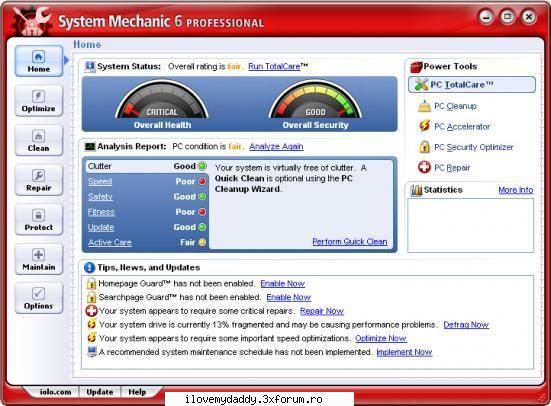Click the green Clutter status indicator
Screen dimensions: 551x406
coord(202,166)
